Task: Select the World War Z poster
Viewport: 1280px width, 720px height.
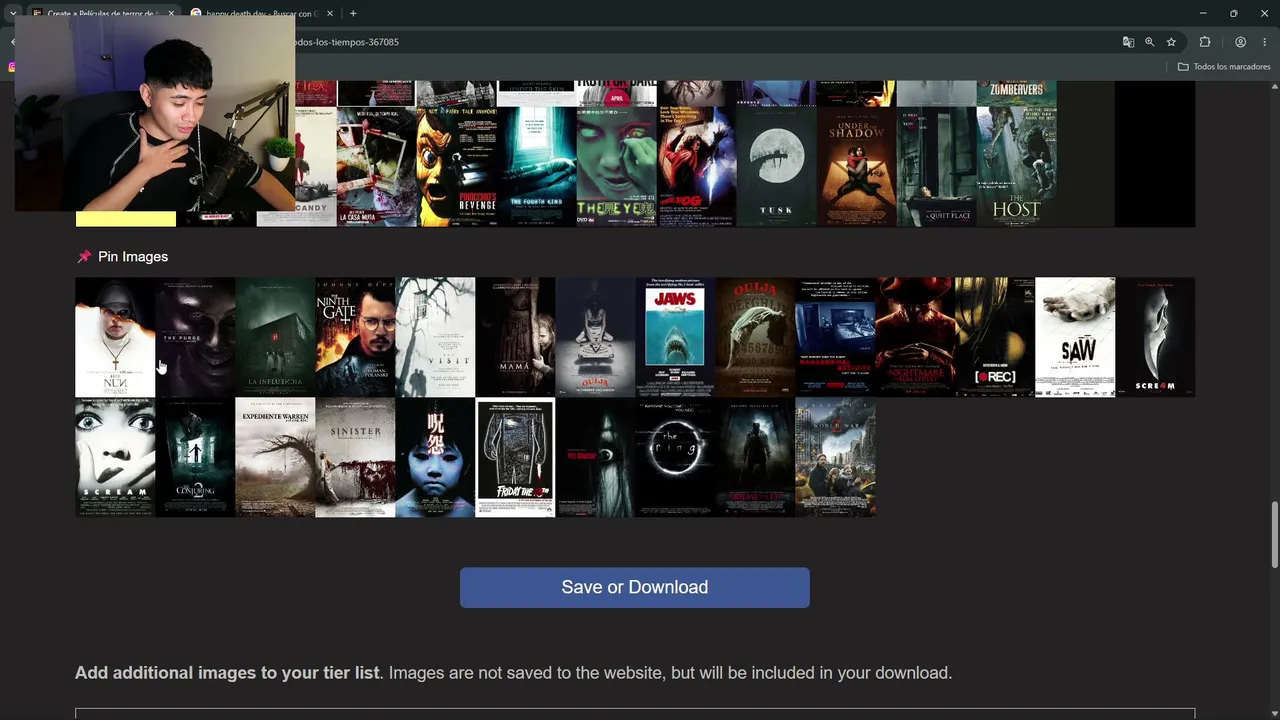Action: [835, 457]
